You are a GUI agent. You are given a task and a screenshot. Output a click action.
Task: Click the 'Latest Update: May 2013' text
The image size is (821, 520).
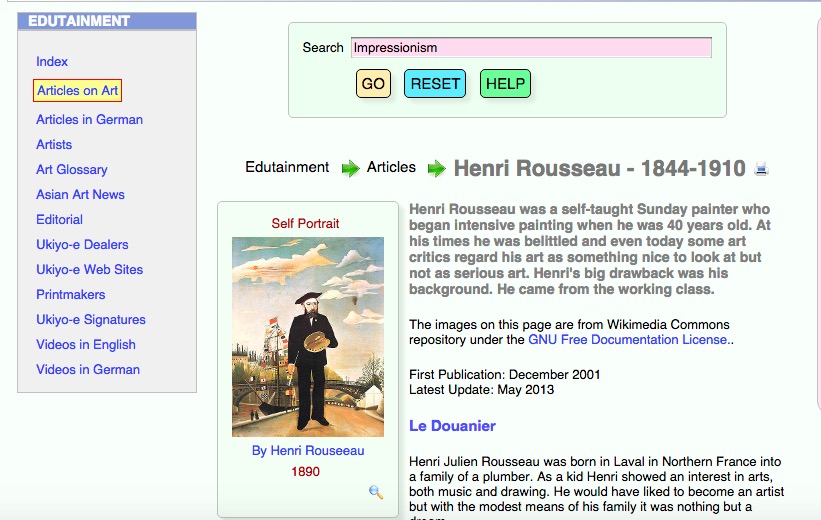tap(481, 390)
